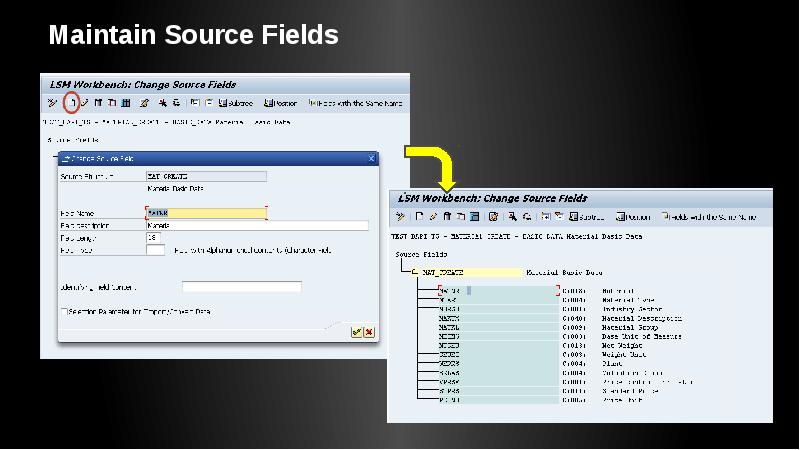Select the Base Unit of Measure field row
Screen dimensions: 800x450
(561, 337)
